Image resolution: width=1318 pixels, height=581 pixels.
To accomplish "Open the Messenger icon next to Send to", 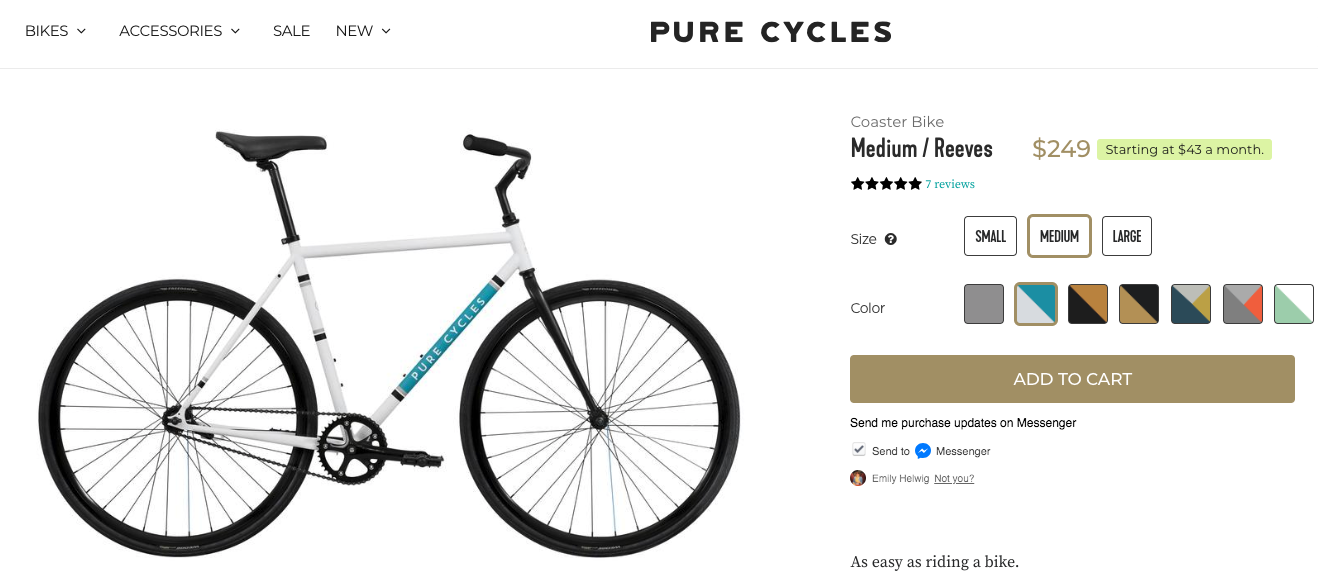I will (923, 450).
